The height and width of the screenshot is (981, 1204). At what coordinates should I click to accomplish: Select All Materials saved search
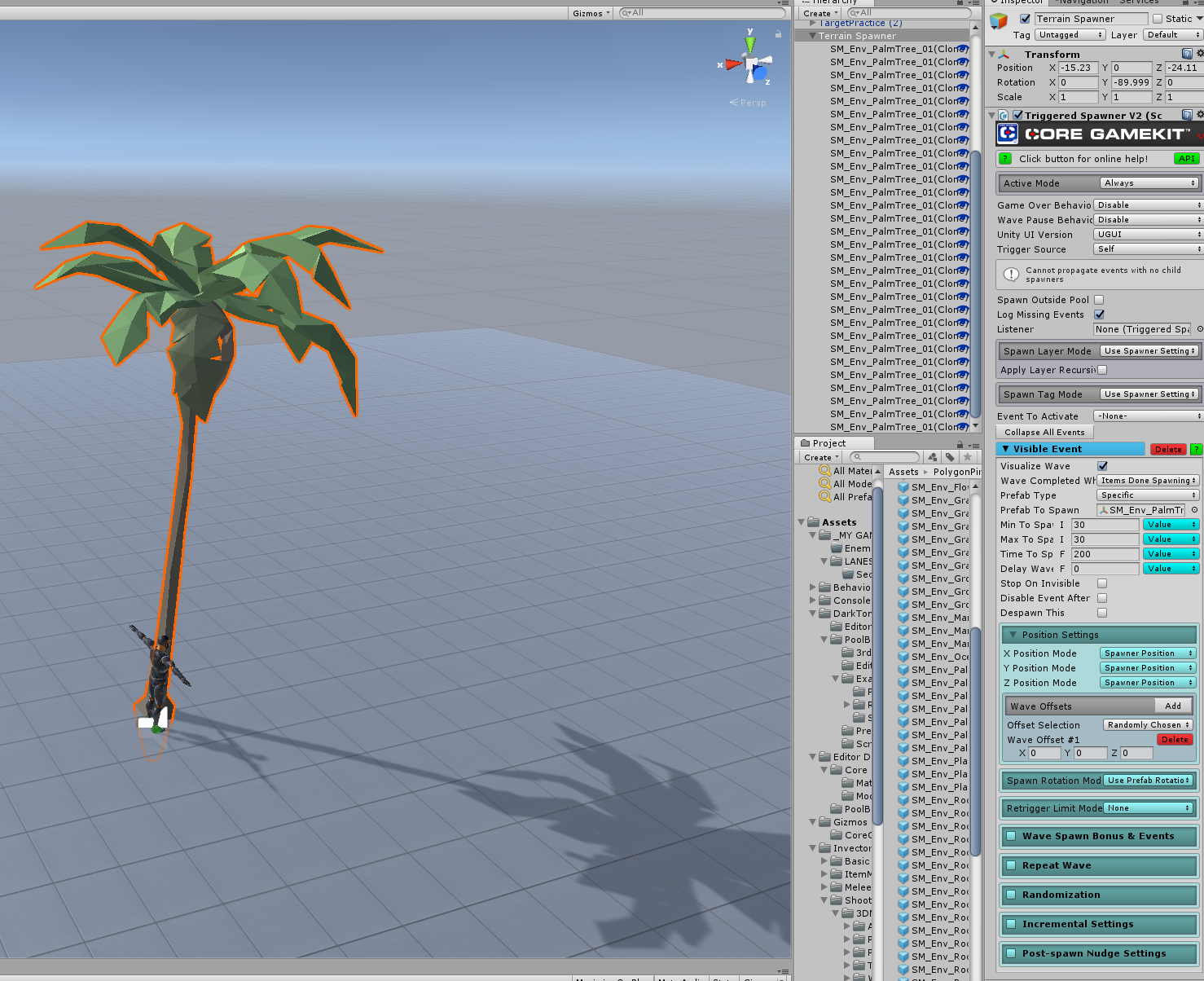click(x=846, y=471)
